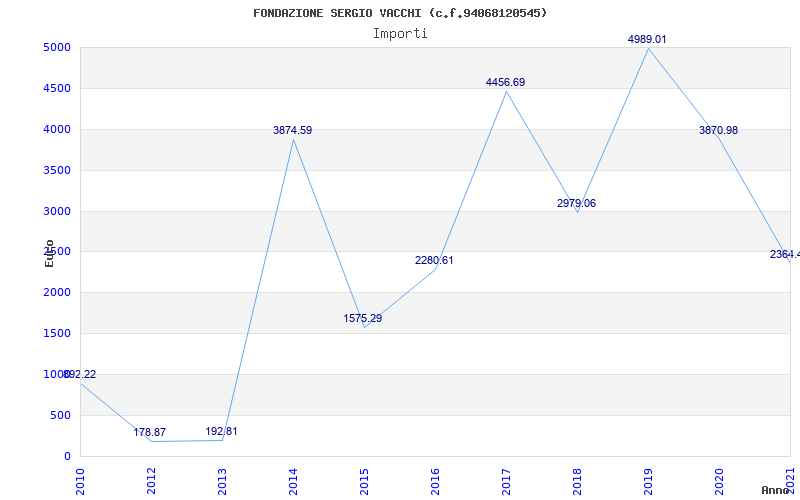
Task: Select the 3874.59 data label for 2014
Action: [x=292, y=130]
